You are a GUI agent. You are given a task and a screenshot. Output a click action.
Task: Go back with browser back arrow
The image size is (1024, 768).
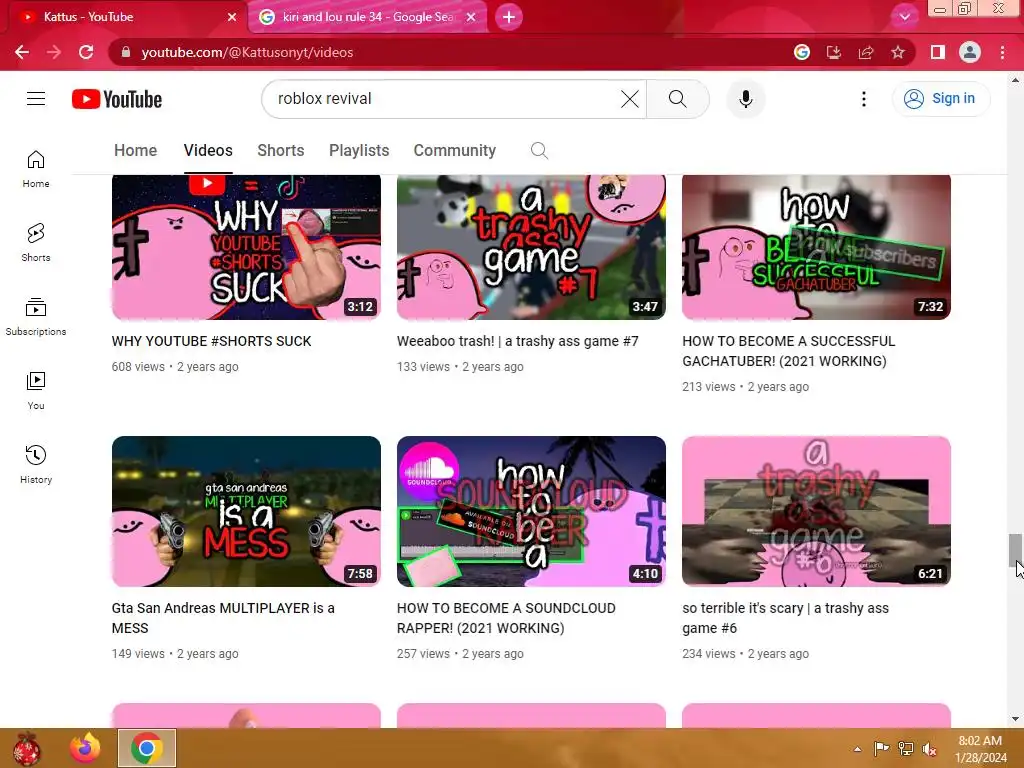coord(22,52)
